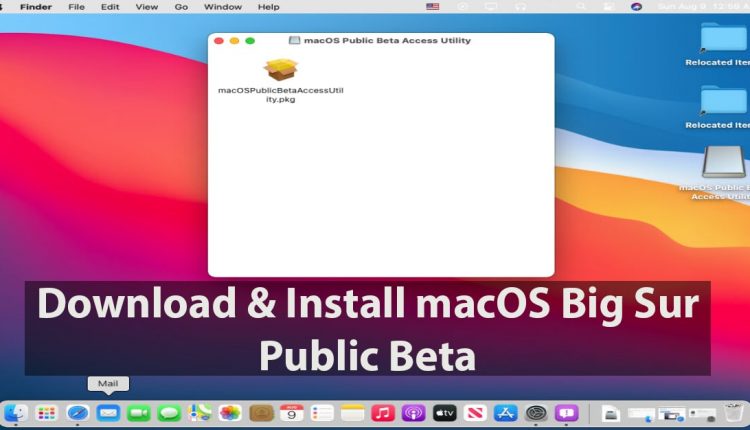
Task: Open Calendar from the Dock
Action: click(292, 413)
